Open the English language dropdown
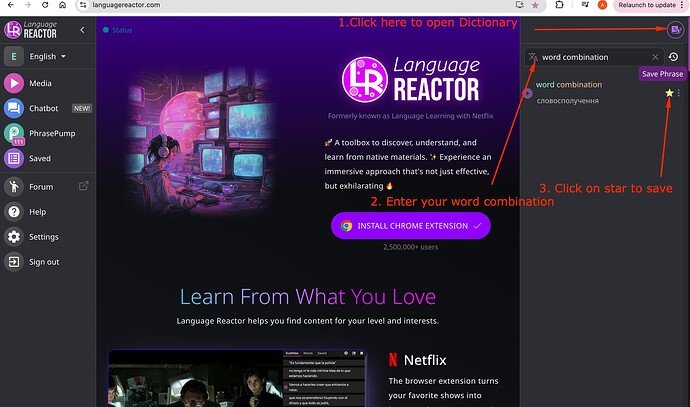690x407 pixels. click(48, 56)
